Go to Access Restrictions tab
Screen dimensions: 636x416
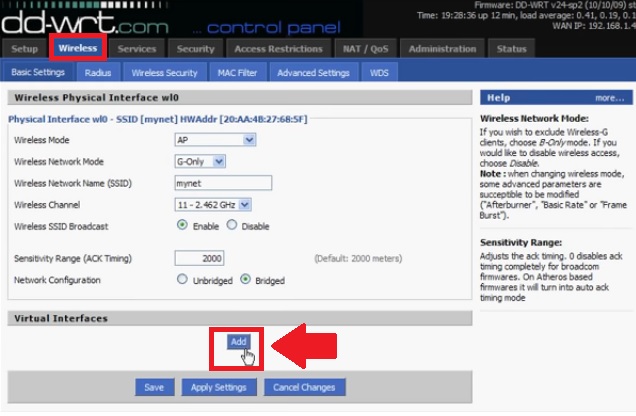(277, 48)
